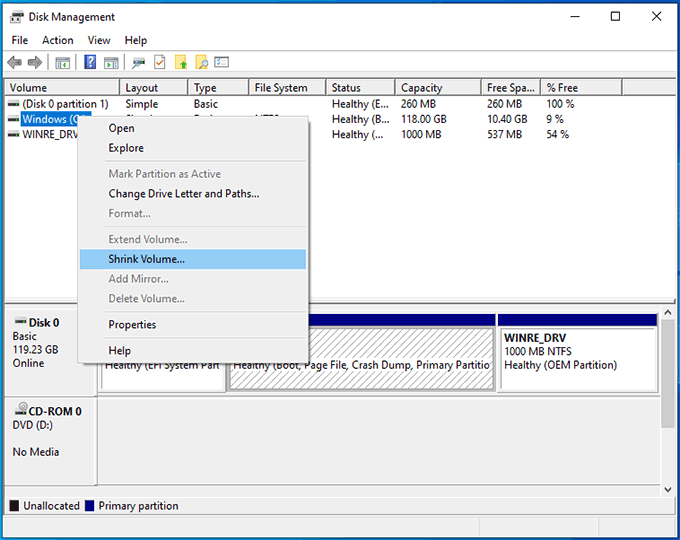Image resolution: width=680 pixels, height=540 pixels.
Task: Choose Change Drive Letter and Paths
Action: (x=183, y=194)
